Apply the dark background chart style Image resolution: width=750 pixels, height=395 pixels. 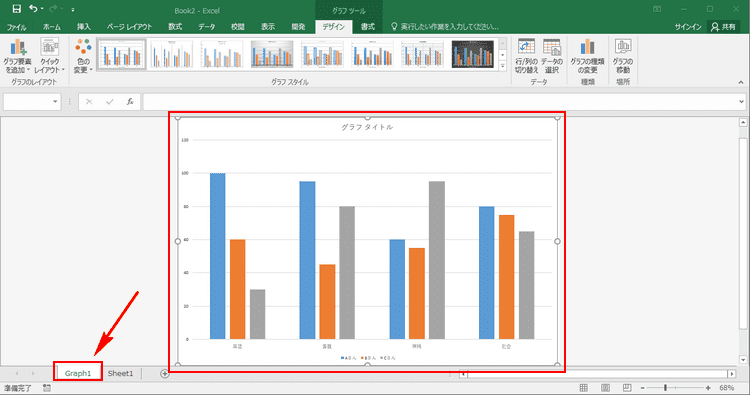tap(473, 55)
